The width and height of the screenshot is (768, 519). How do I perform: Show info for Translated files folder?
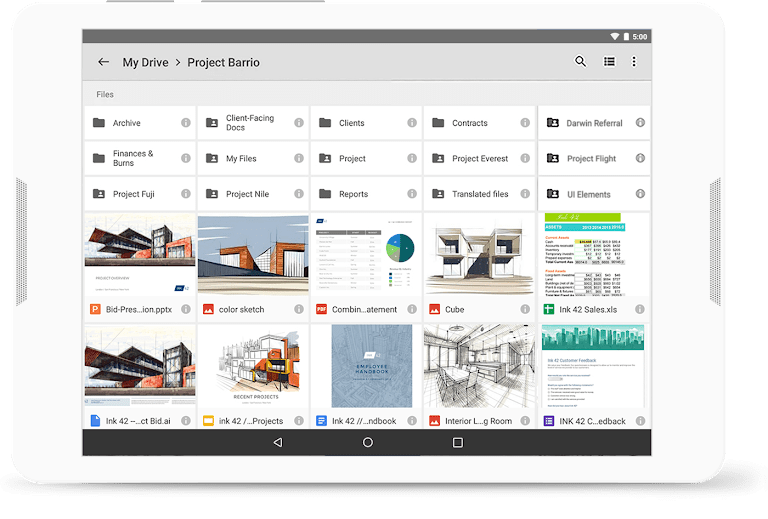[x=525, y=194]
